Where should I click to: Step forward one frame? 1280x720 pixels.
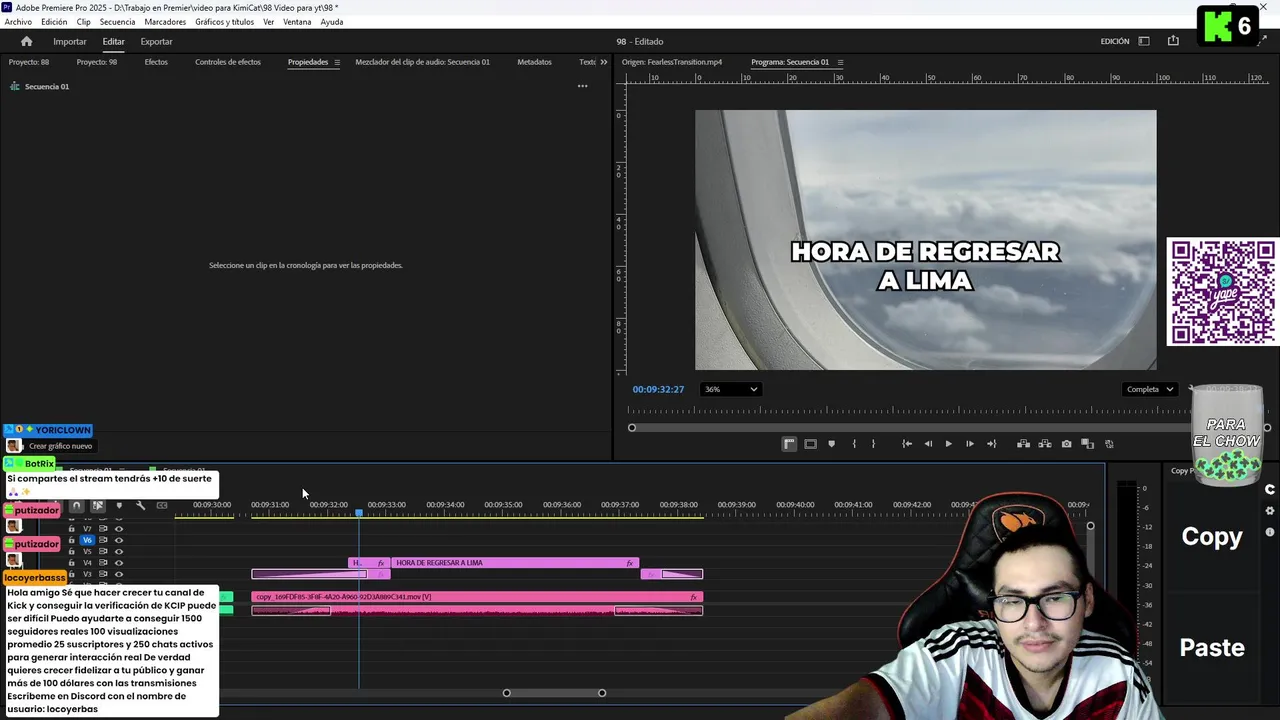pyautogui.click(x=969, y=444)
